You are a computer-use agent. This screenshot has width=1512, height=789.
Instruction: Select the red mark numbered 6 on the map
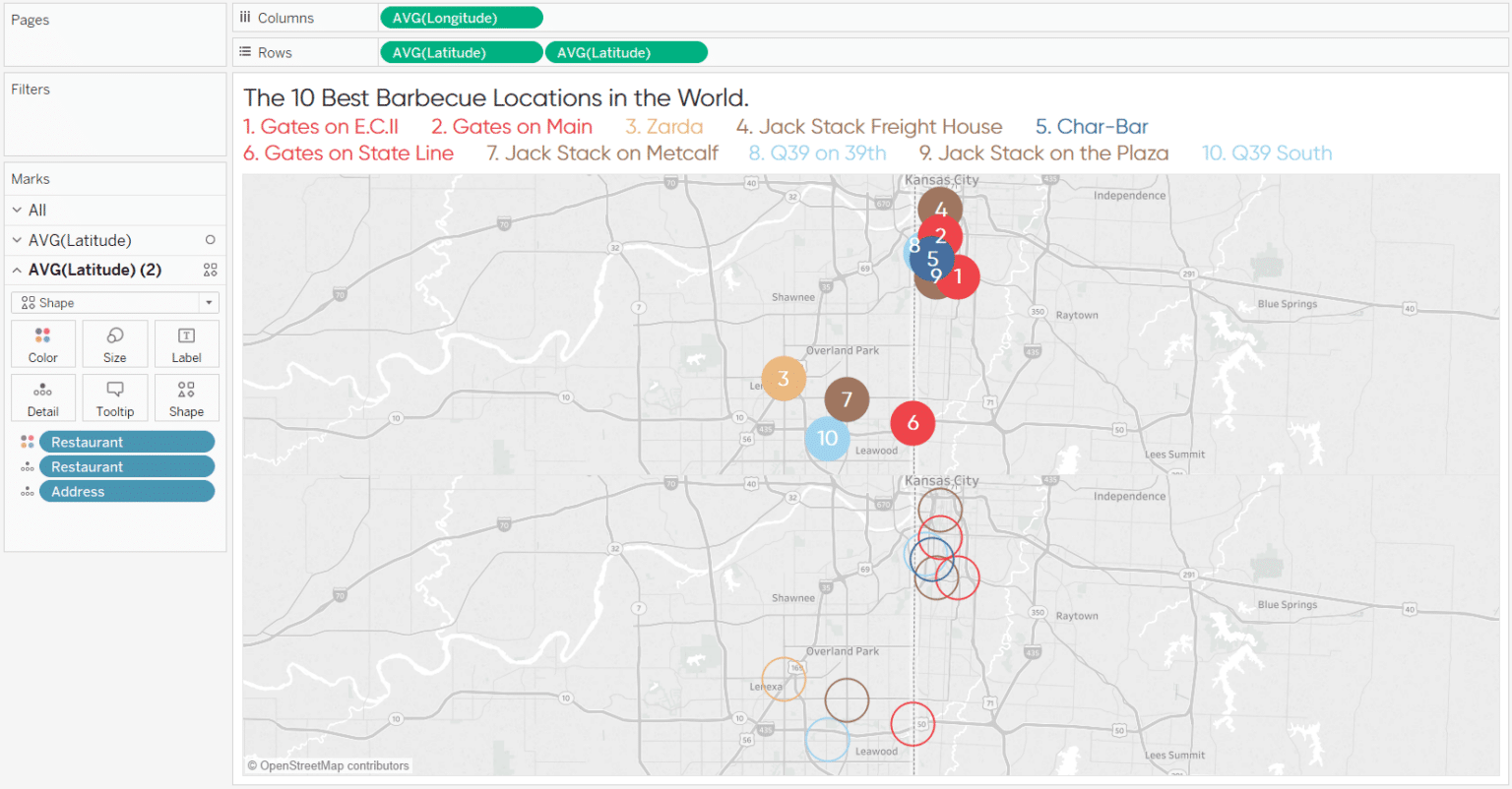(x=913, y=423)
